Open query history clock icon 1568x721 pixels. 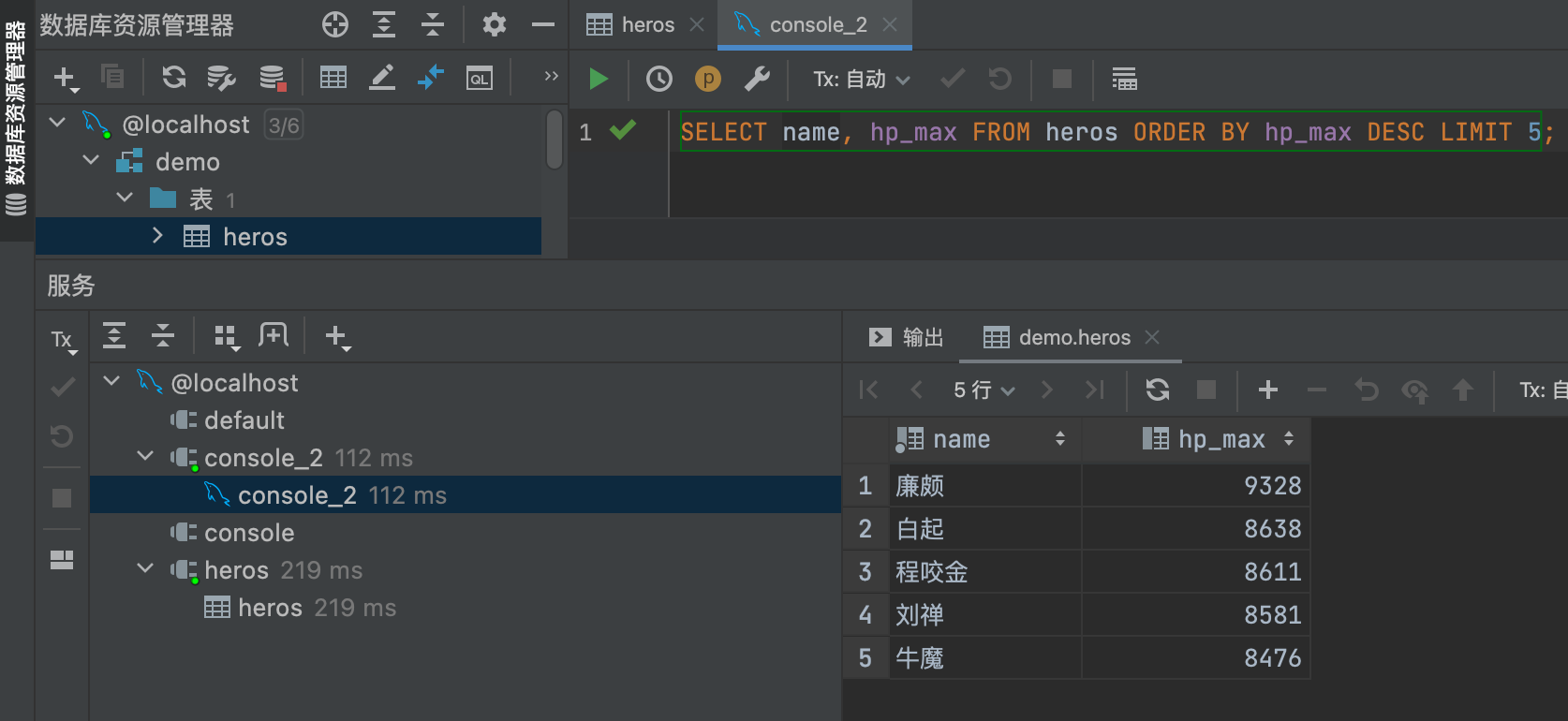click(x=659, y=80)
